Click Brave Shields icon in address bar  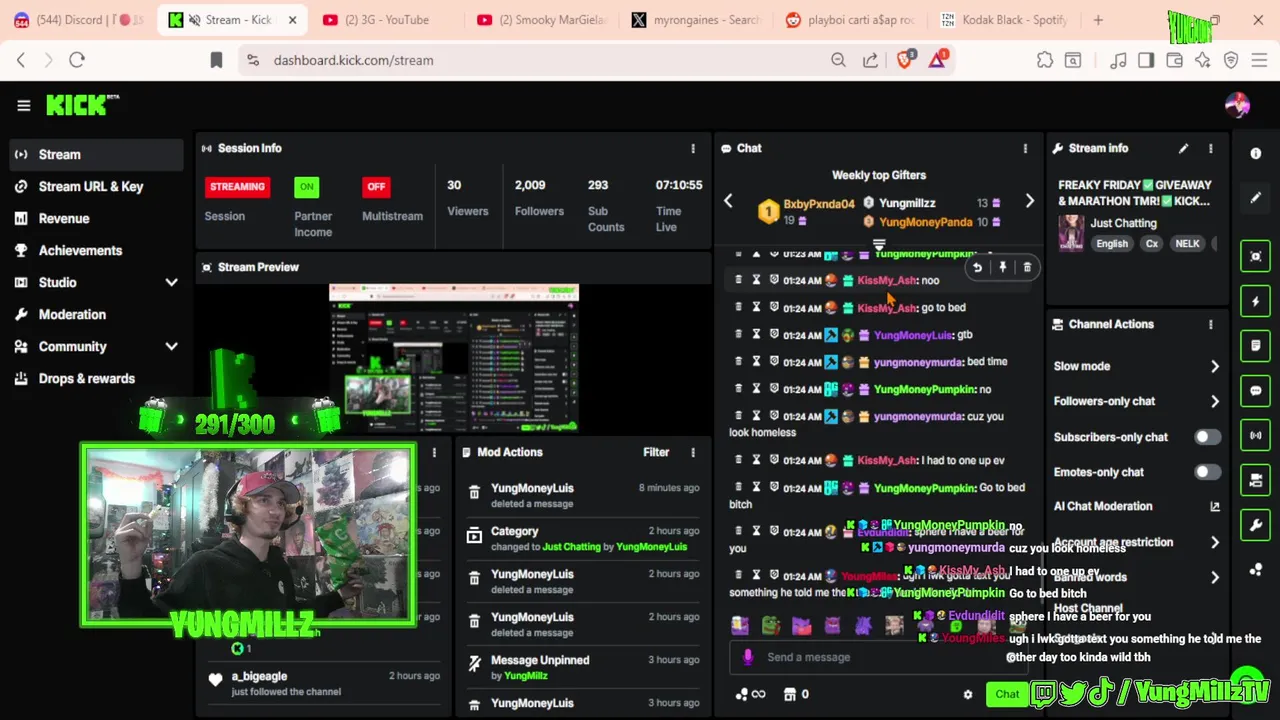tap(905, 59)
